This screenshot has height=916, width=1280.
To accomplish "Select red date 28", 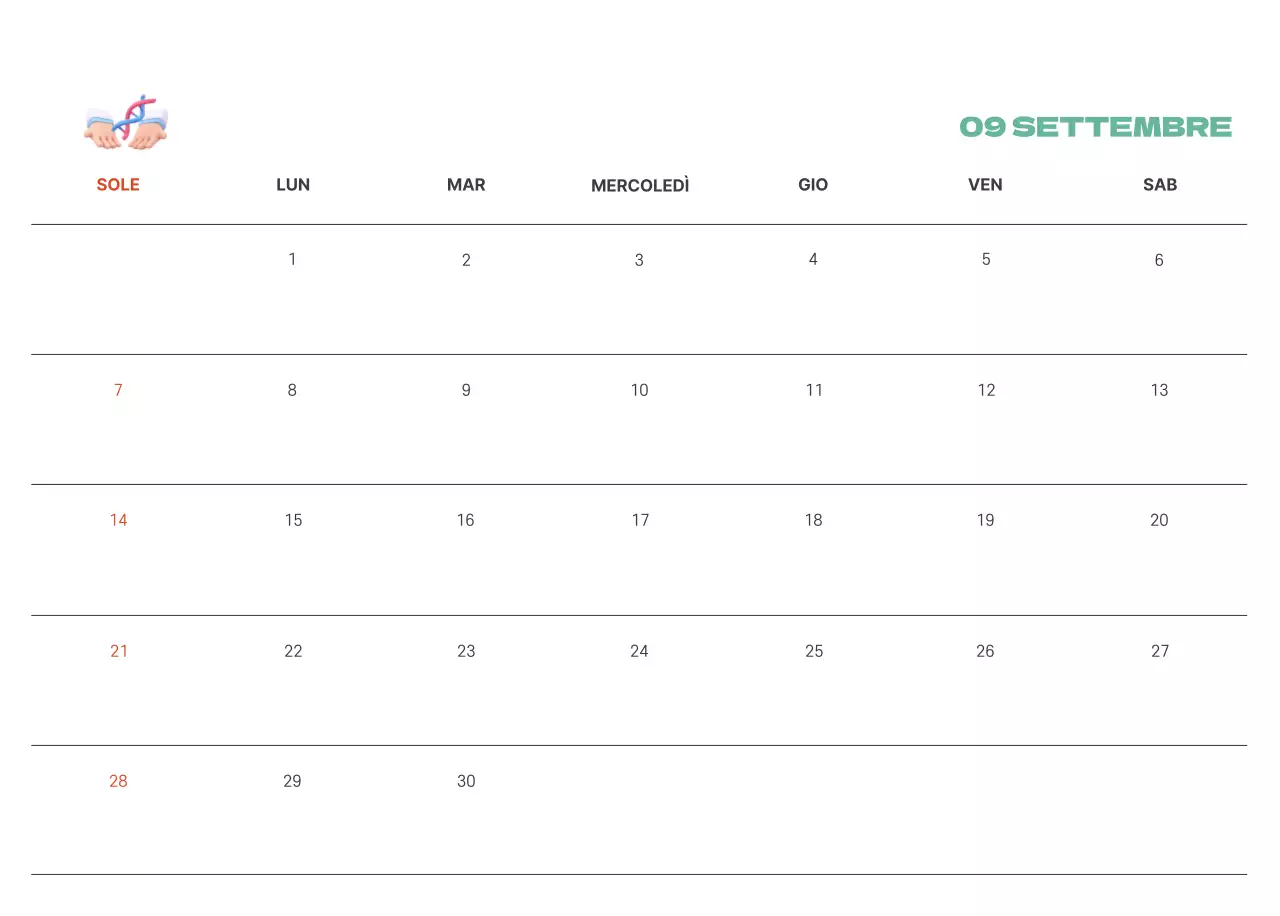I will [119, 781].
